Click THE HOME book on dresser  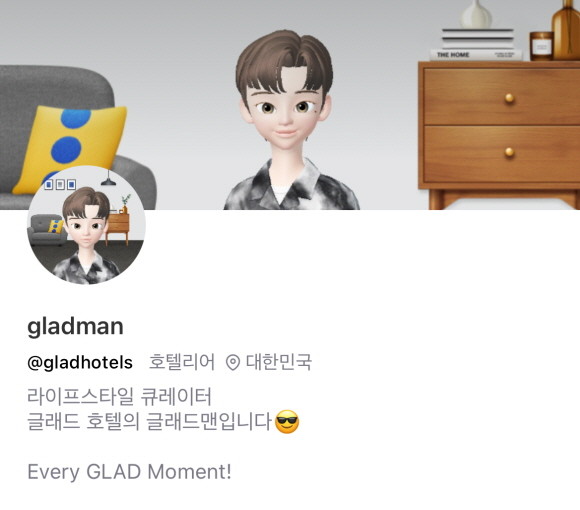[476, 55]
